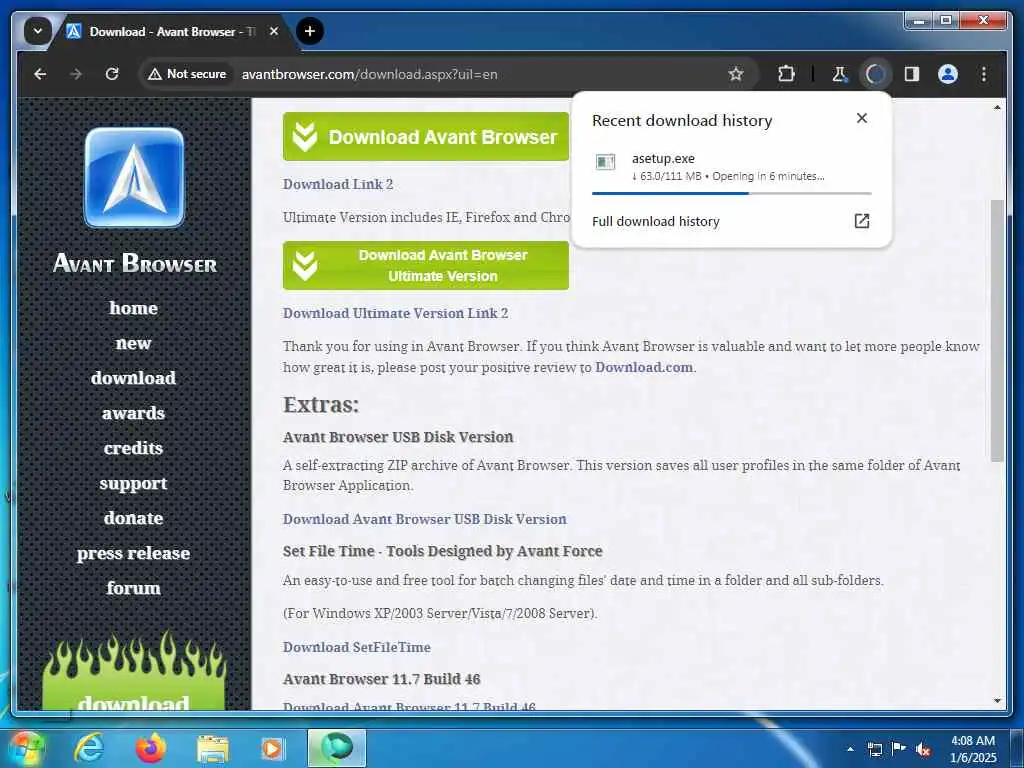The image size is (1024, 768).
Task: Launch Internet Explorer from taskbar
Action: pyautogui.click(x=88, y=748)
